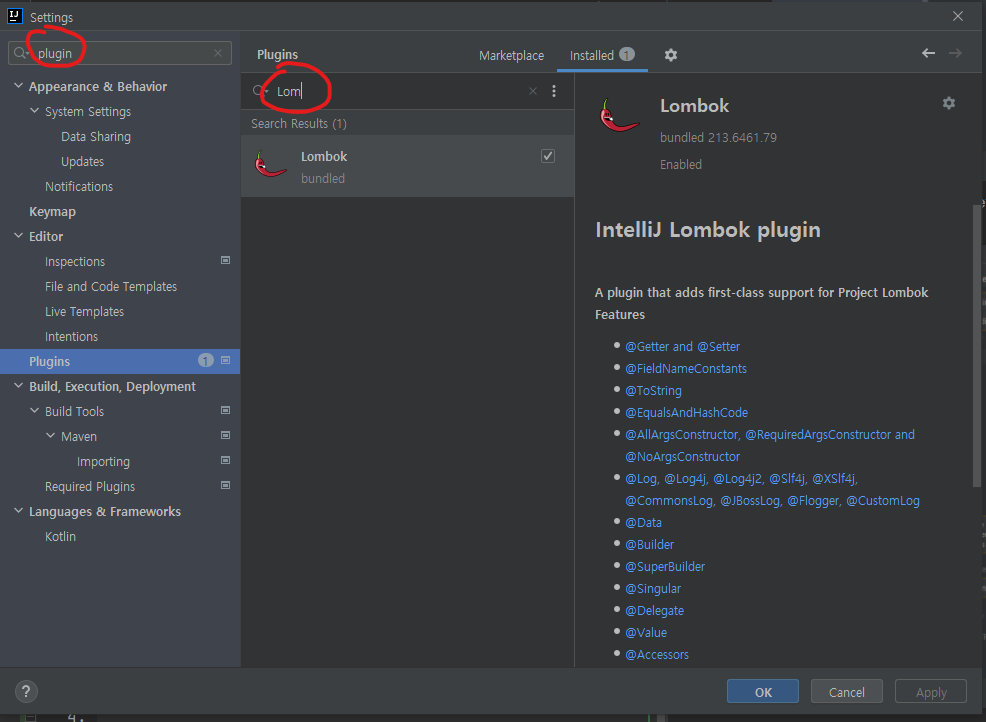986x722 pixels.
Task: Click the Lombok chili icon in results
Action: pyautogui.click(x=270, y=165)
